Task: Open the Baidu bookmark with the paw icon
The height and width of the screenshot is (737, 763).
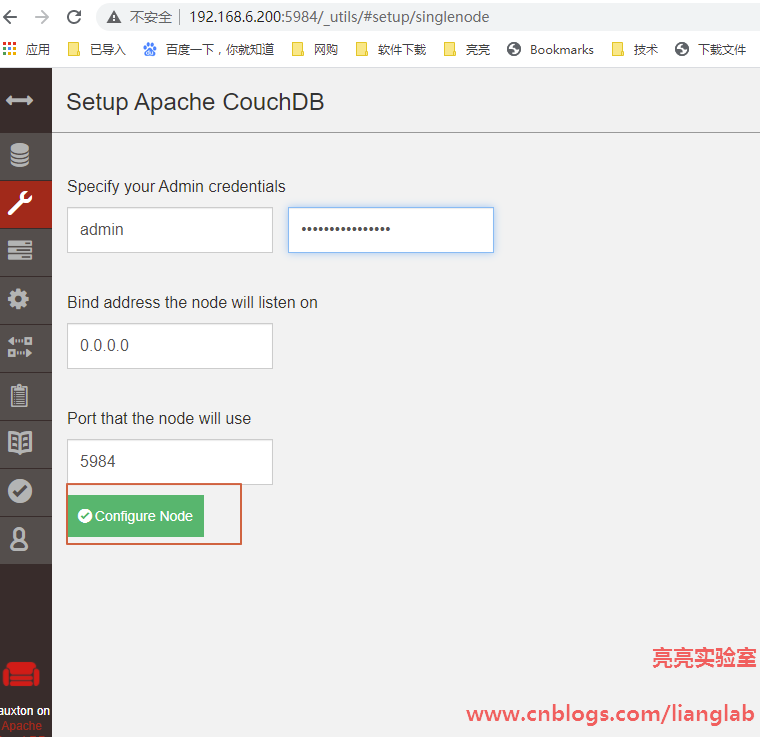Action: 208,49
